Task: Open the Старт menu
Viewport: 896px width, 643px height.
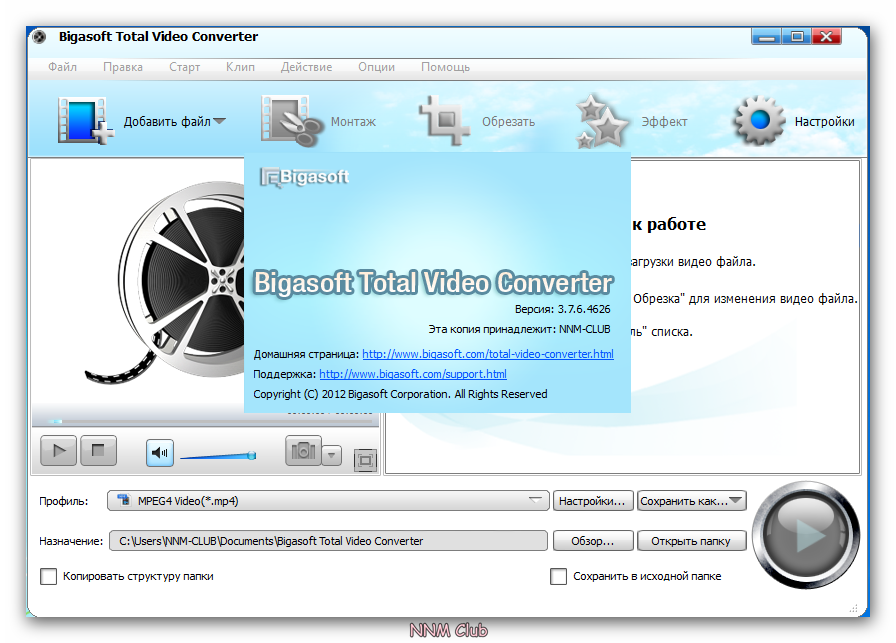Action: pos(185,67)
